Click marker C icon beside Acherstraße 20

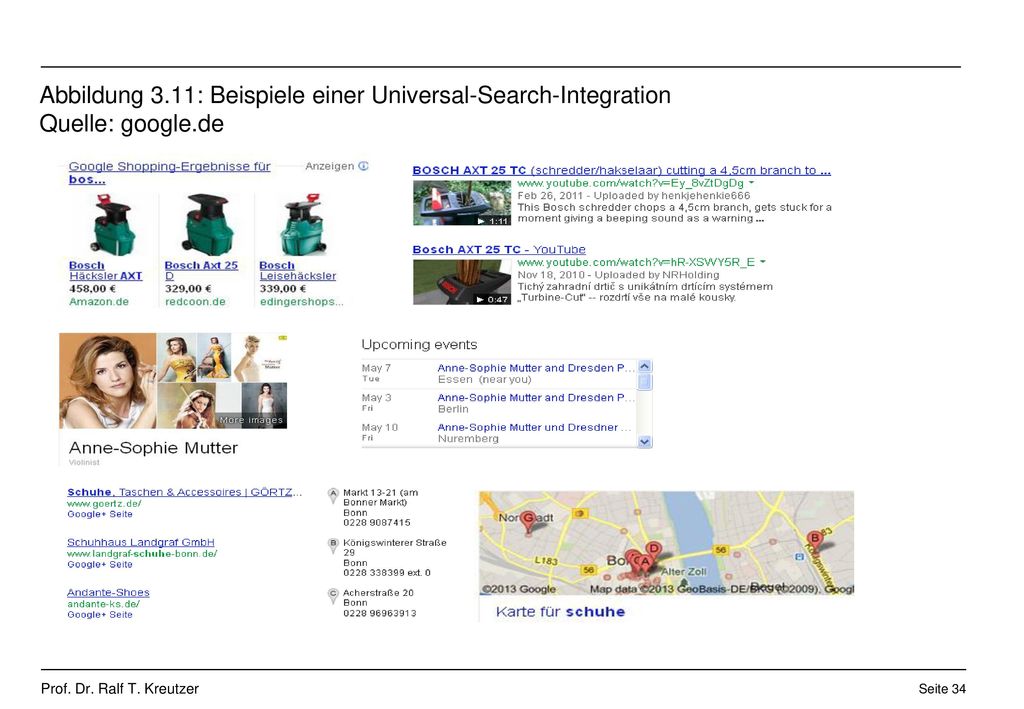pyautogui.click(x=333, y=595)
